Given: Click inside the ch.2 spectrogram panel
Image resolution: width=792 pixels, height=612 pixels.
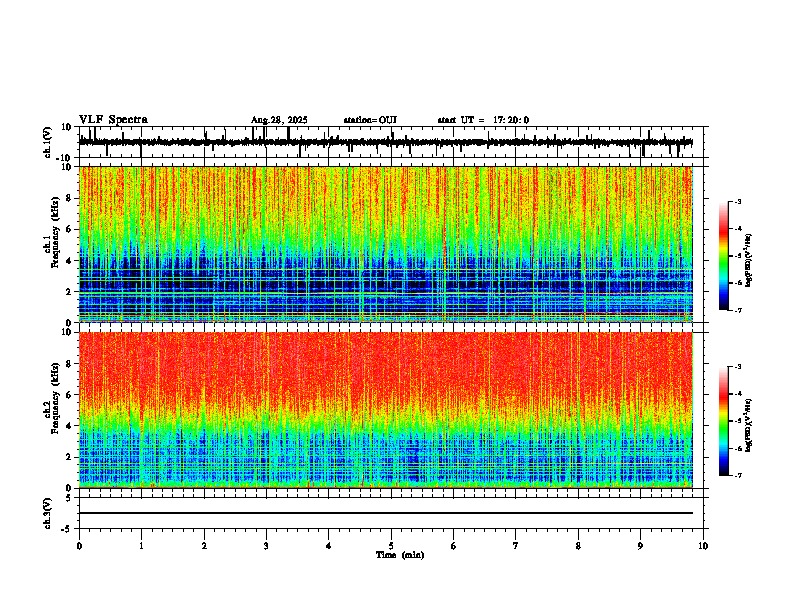Looking at the screenshot, I should 385,410.
